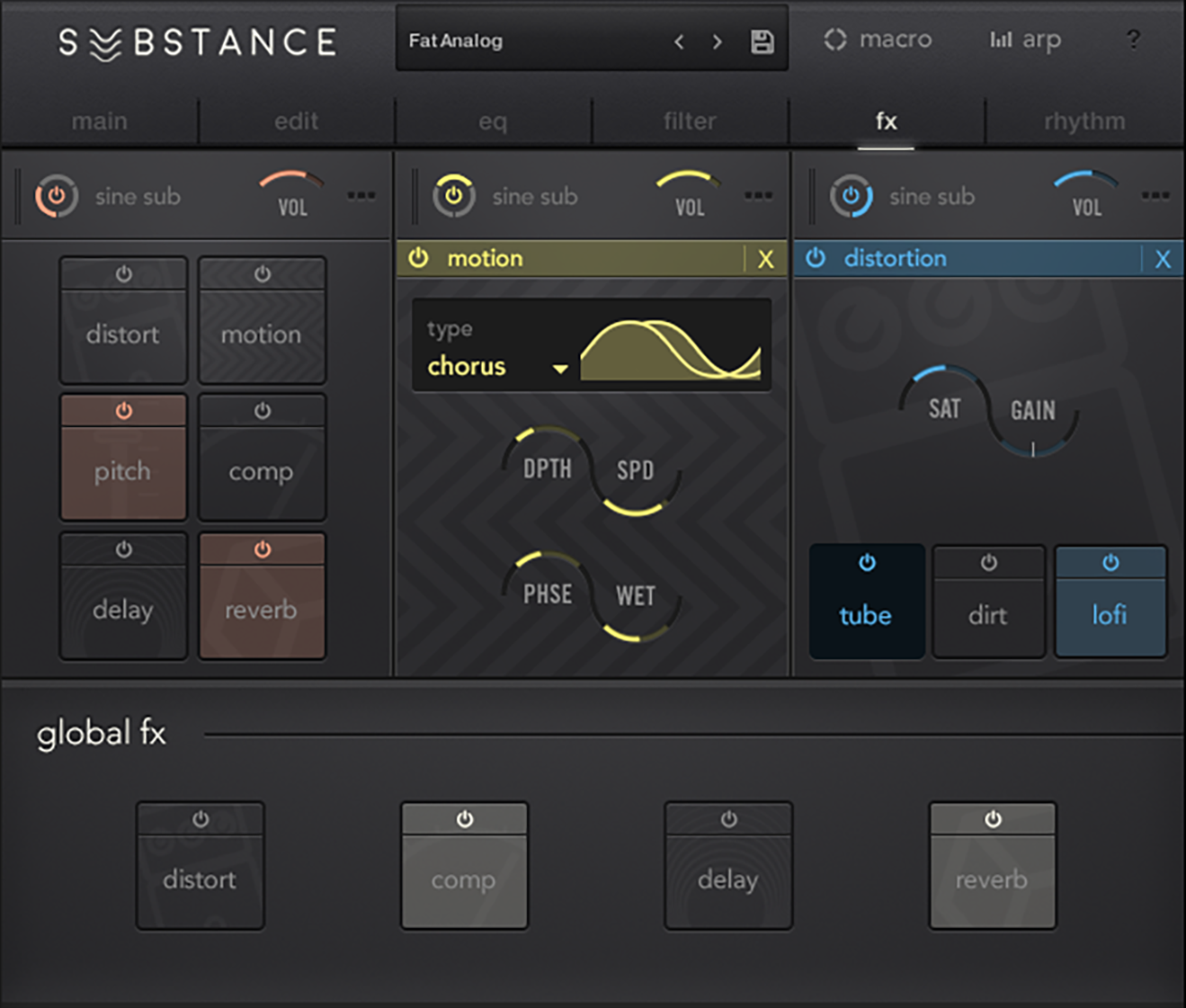Adjust the WET knob in motion panel
This screenshot has width=1186, height=1008.
[636, 594]
